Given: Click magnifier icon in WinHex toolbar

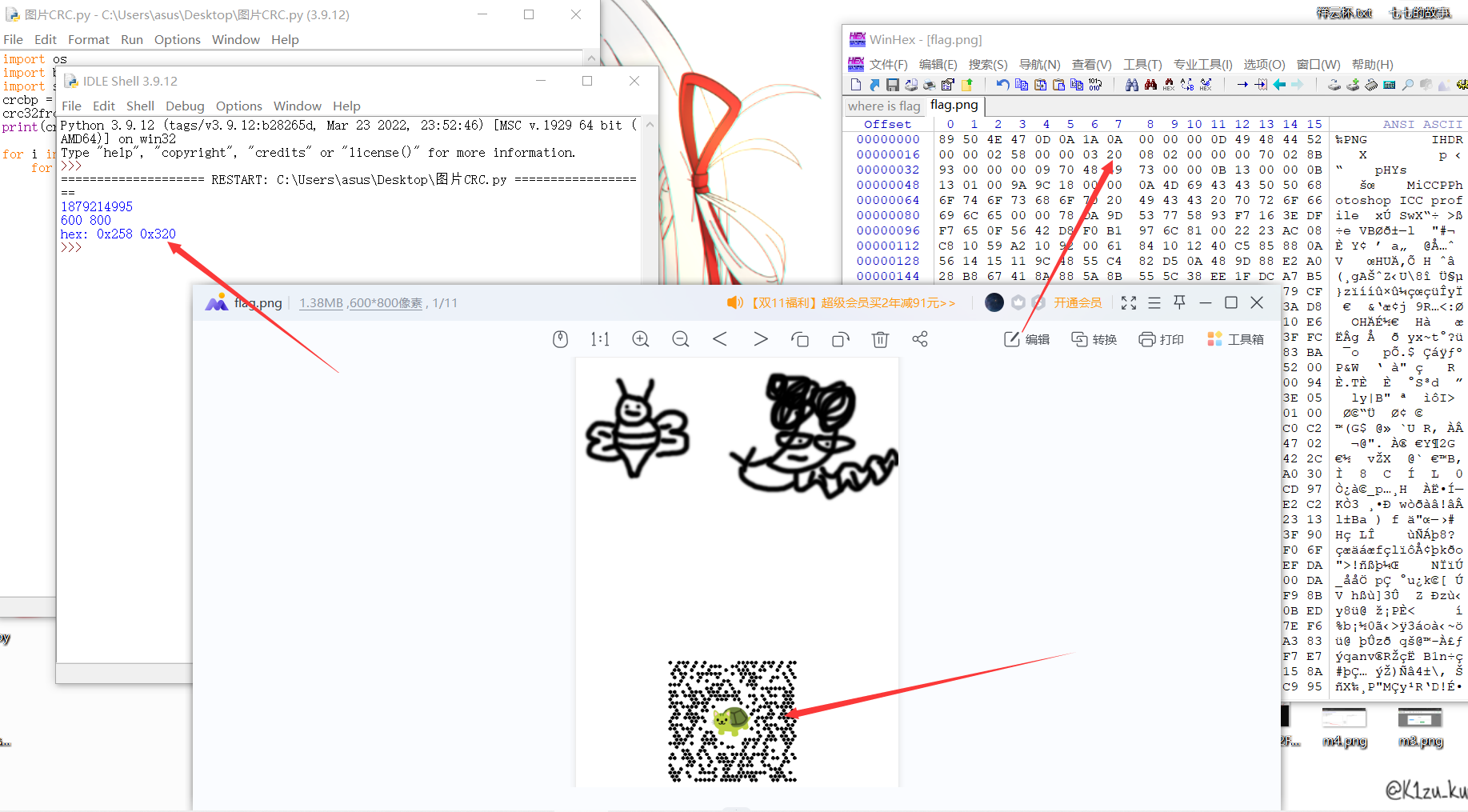Looking at the screenshot, I should [x=1407, y=85].
